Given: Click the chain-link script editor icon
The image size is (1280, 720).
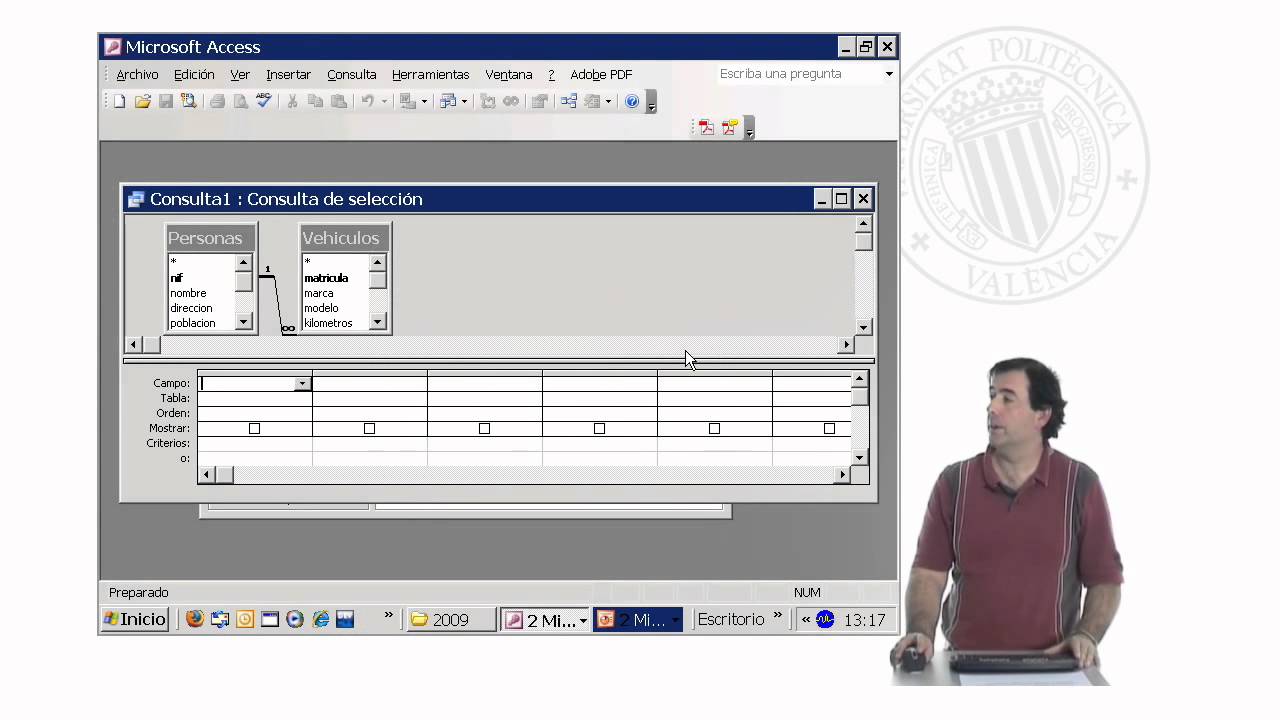Looking at the screenshot, I should tap(511, 101).
